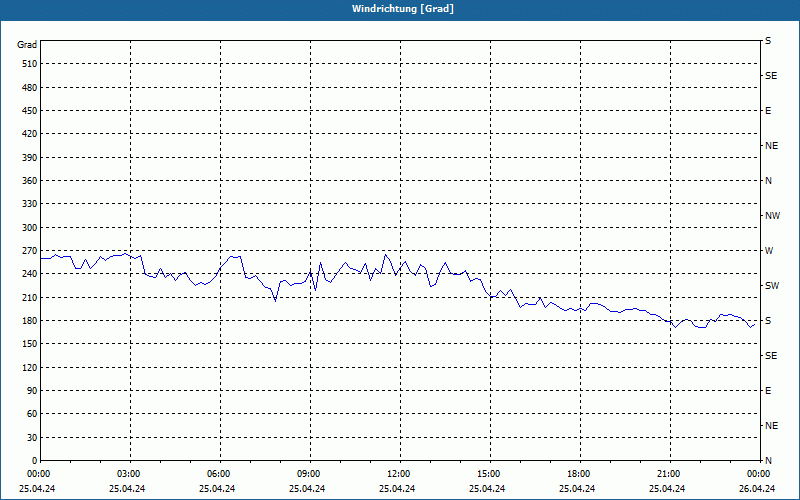The width and height of the screenshot is (800, 500).
Task: Select the 18:00 time axis label
Action: [x=580, y=474]
